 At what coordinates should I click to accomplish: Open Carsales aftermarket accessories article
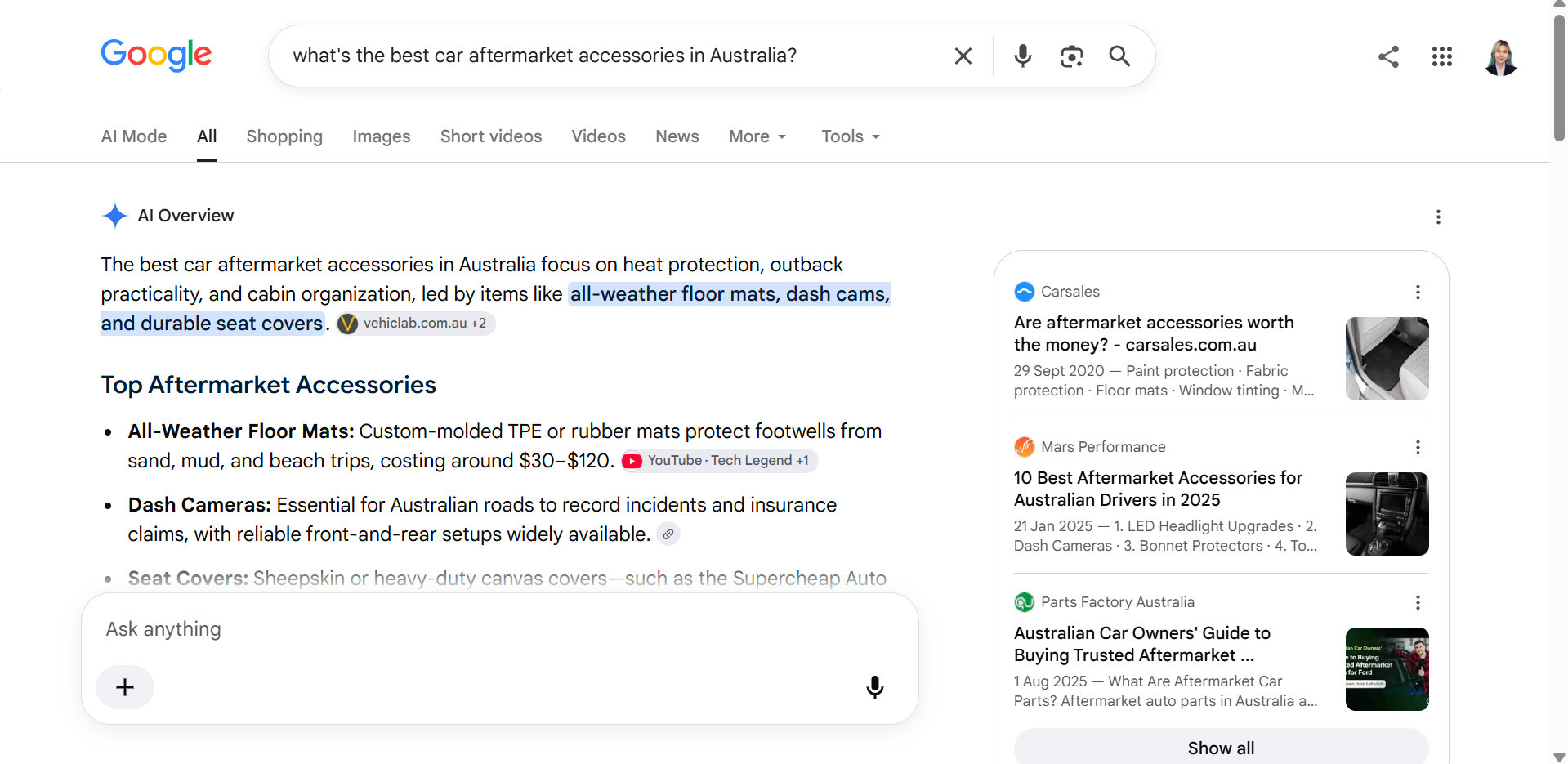point(1154,333)
